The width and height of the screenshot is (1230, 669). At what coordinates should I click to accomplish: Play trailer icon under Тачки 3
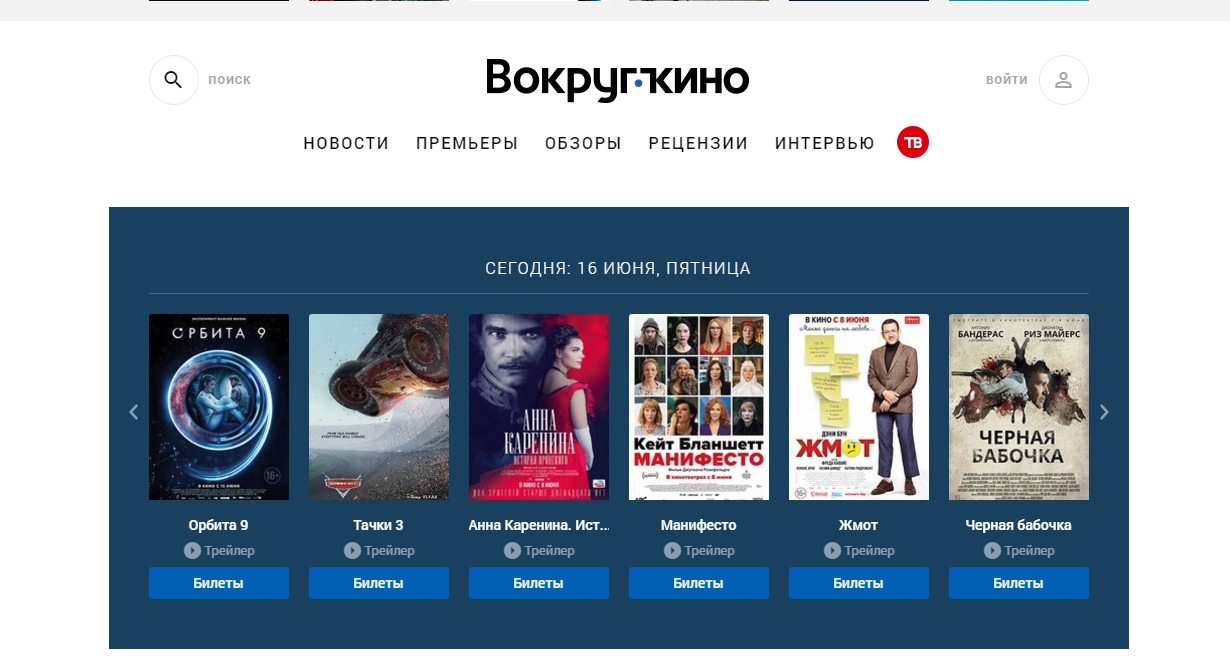tap(352, 551)
